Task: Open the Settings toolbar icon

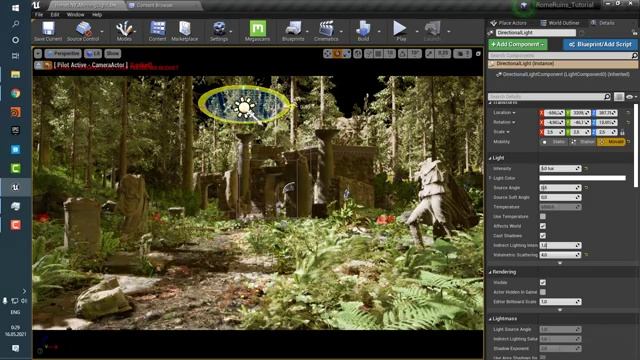Action: point(219,31)
